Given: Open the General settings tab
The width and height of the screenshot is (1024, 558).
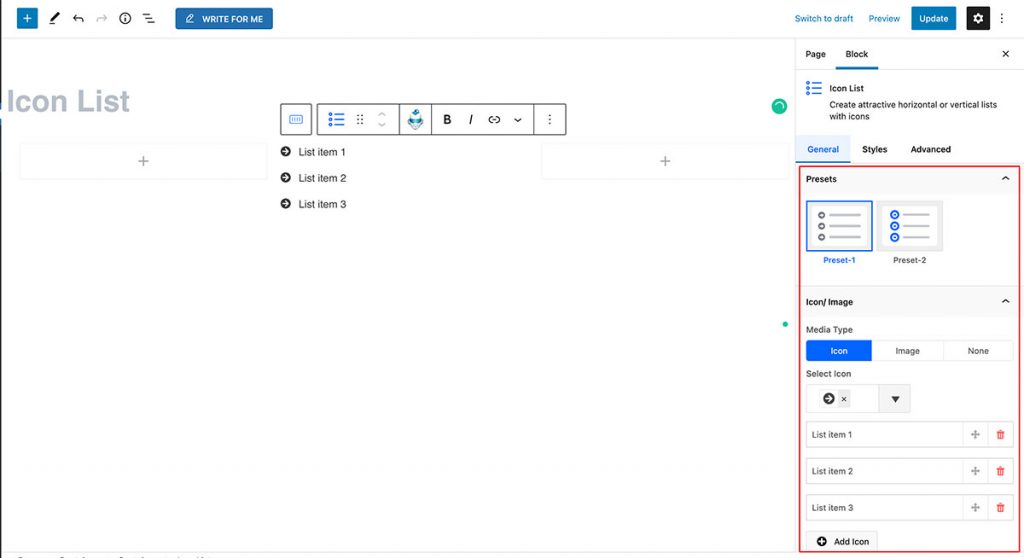Looking at the screenshot, I should (x=822, y=149).
